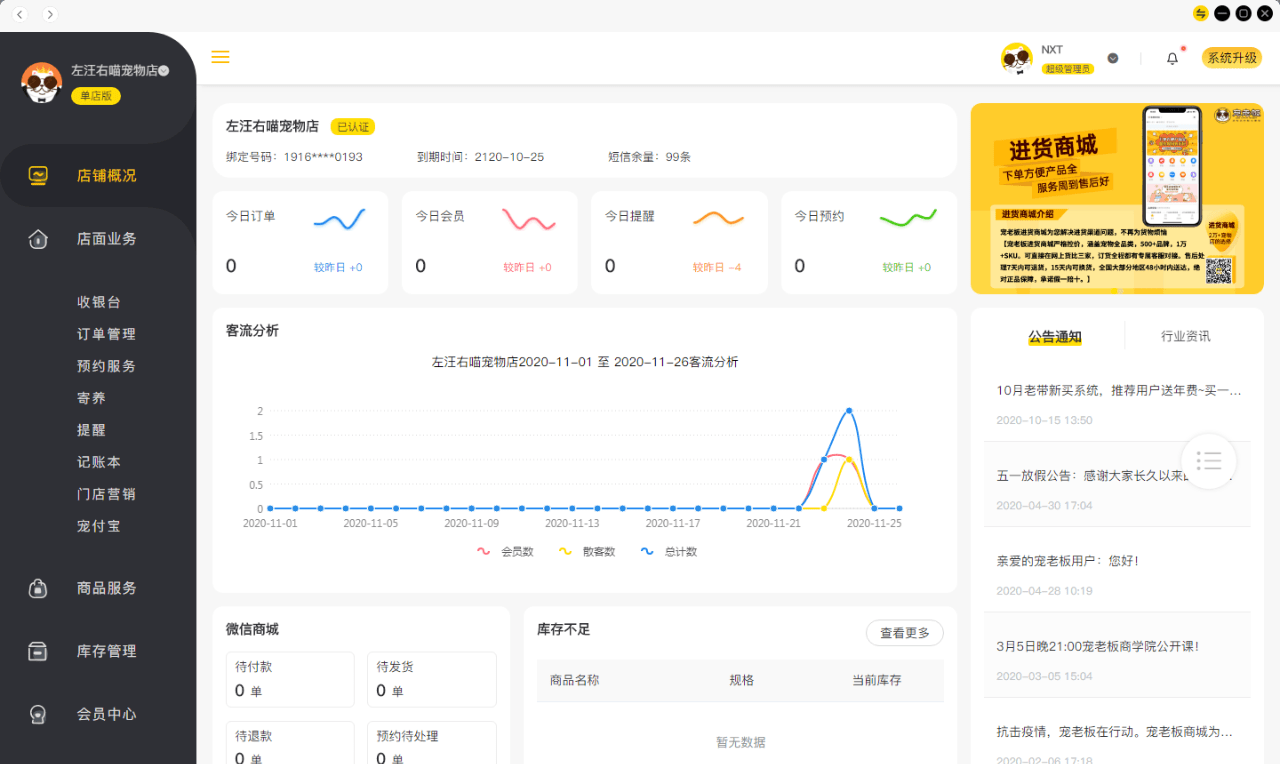Expand the store name dropdown arrow

click(163, 71)
